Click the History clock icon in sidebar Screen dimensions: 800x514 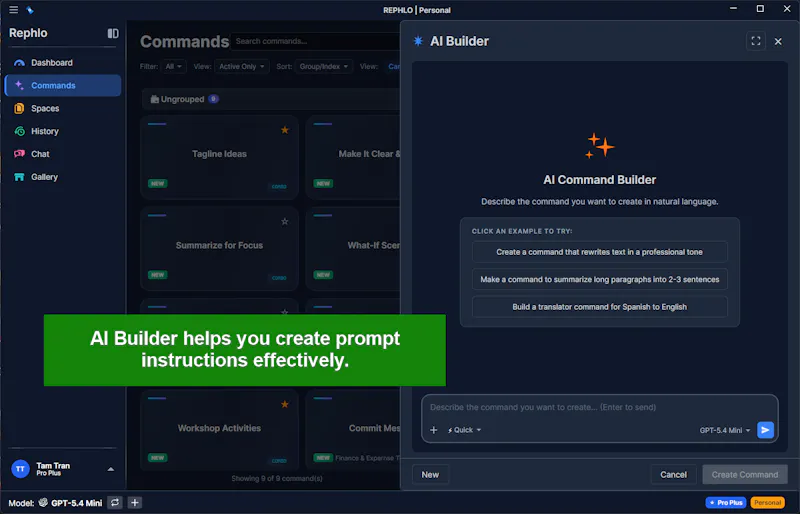coord(19,131)
